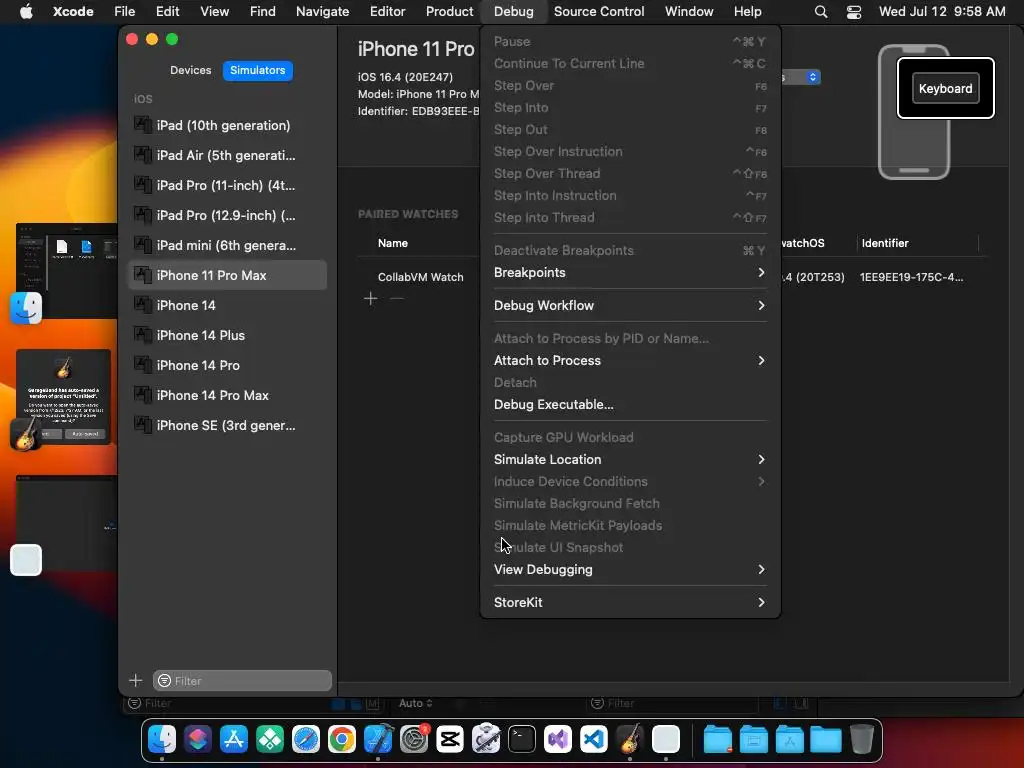Launch Visual Studio from the Dock
This screenshot has height=768, width=1024.
click(x=558, y=739)
